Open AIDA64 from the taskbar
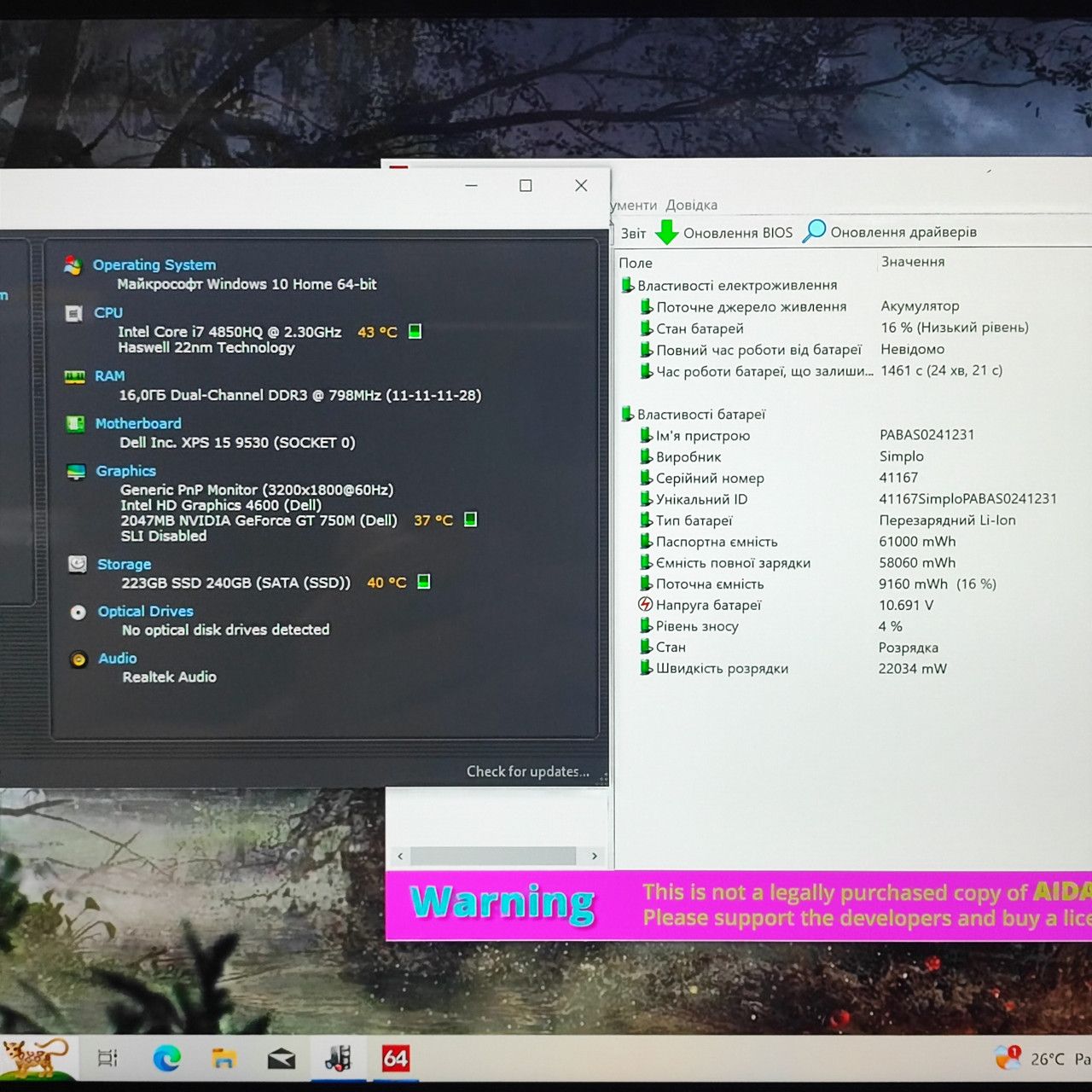Screen dimensions: 1092x1092 (396, 1059)
